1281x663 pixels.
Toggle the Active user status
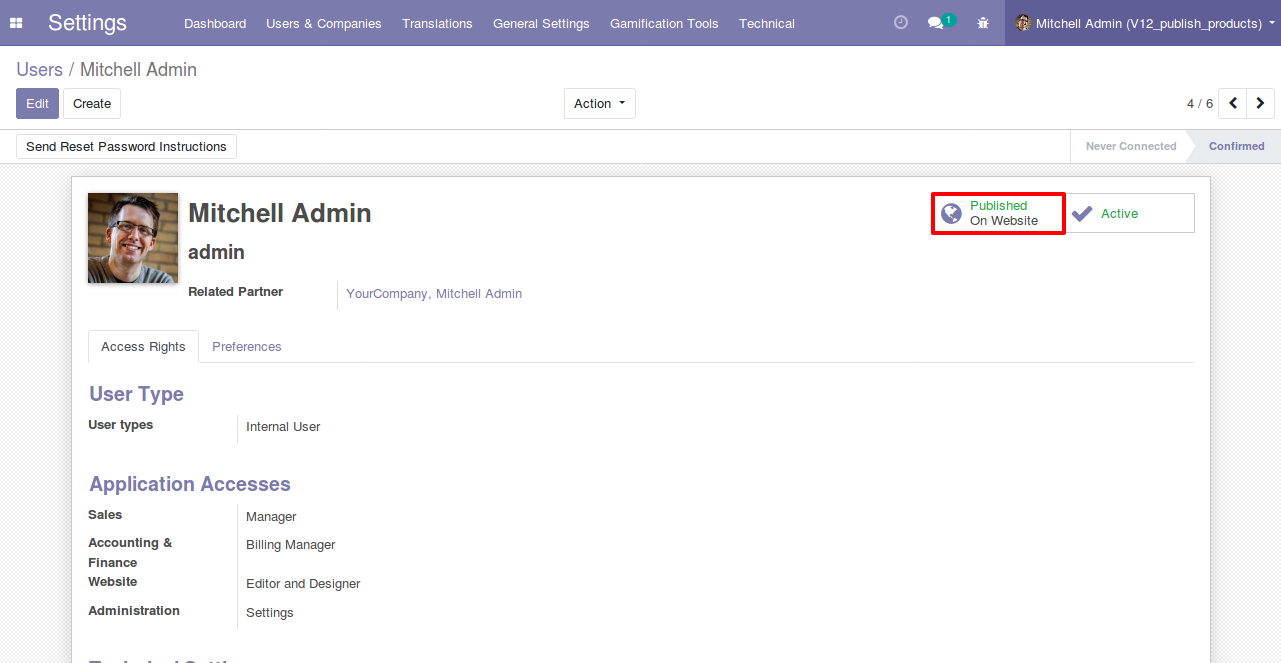[1129, 213]
